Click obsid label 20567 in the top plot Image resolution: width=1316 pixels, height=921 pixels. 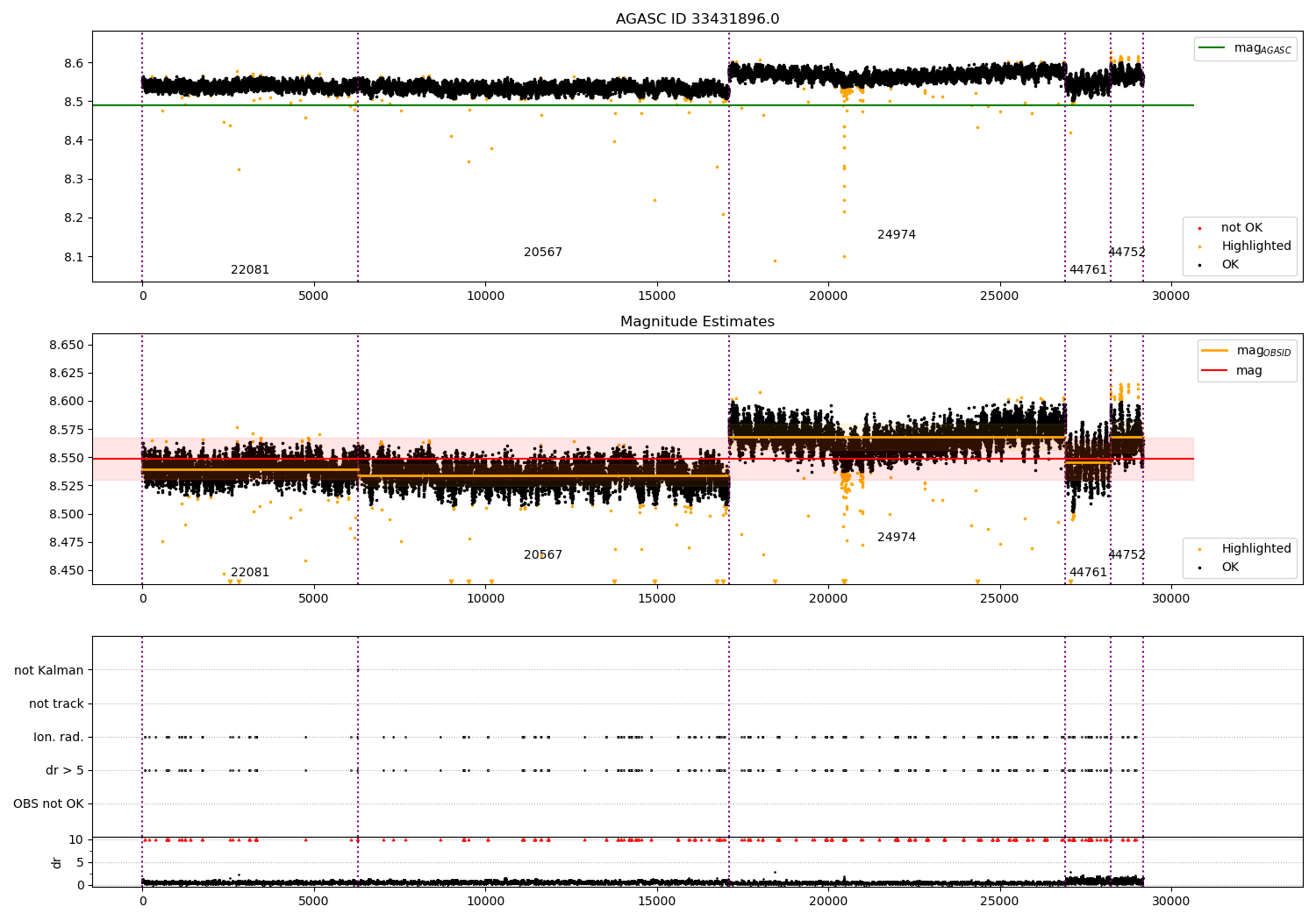coord(543,253)
